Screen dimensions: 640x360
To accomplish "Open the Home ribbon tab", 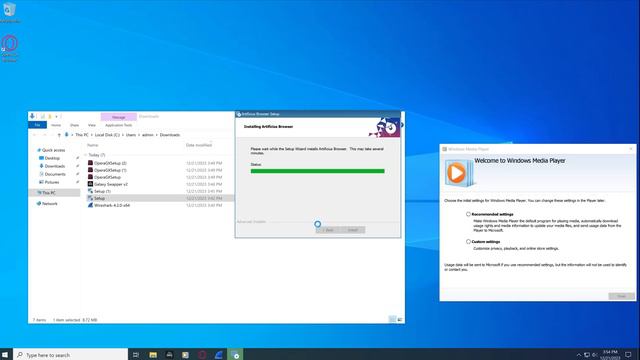I will click(x=56, y=125).
